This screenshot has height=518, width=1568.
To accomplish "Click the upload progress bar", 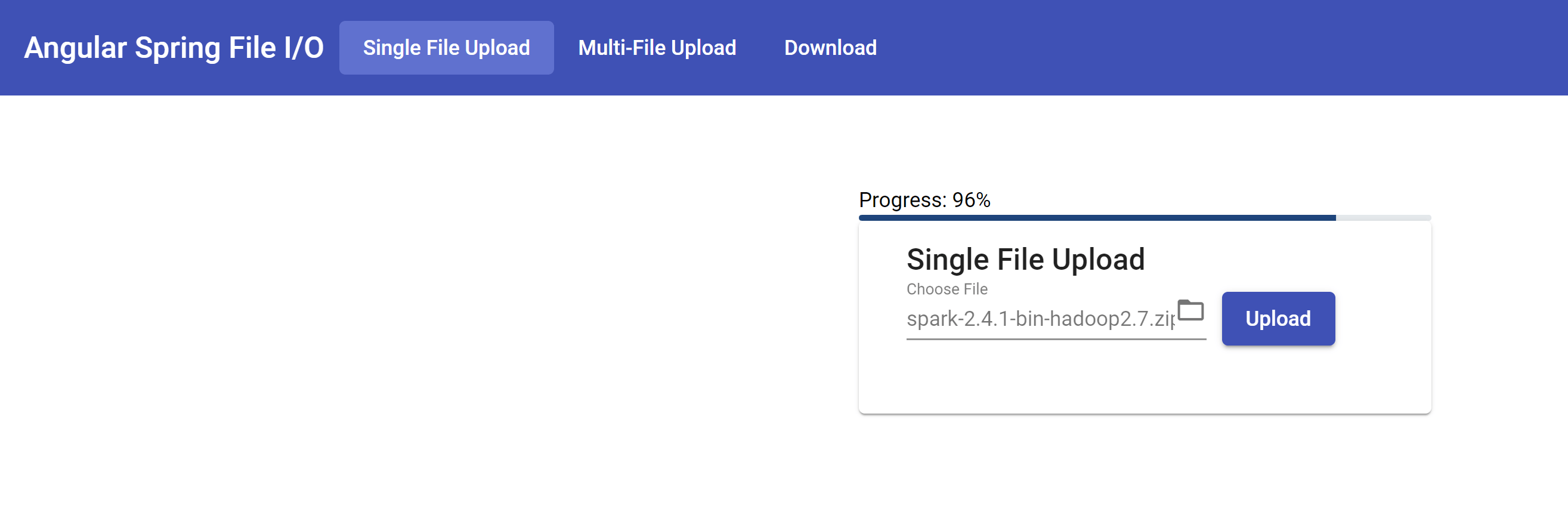I will point(1096,217).
